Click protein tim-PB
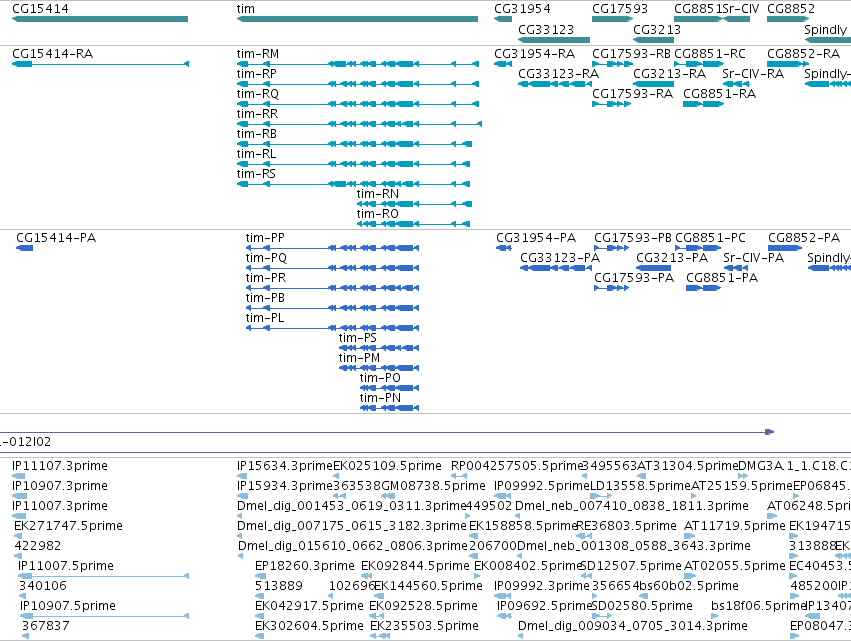This screenshot has height=641, width=851. pyautogui.click(x=332, y=308)
